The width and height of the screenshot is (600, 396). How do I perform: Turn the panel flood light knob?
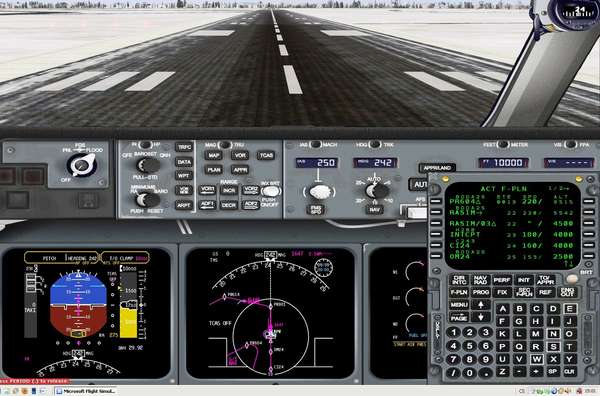pyautogui.click(x=82, y=165)
